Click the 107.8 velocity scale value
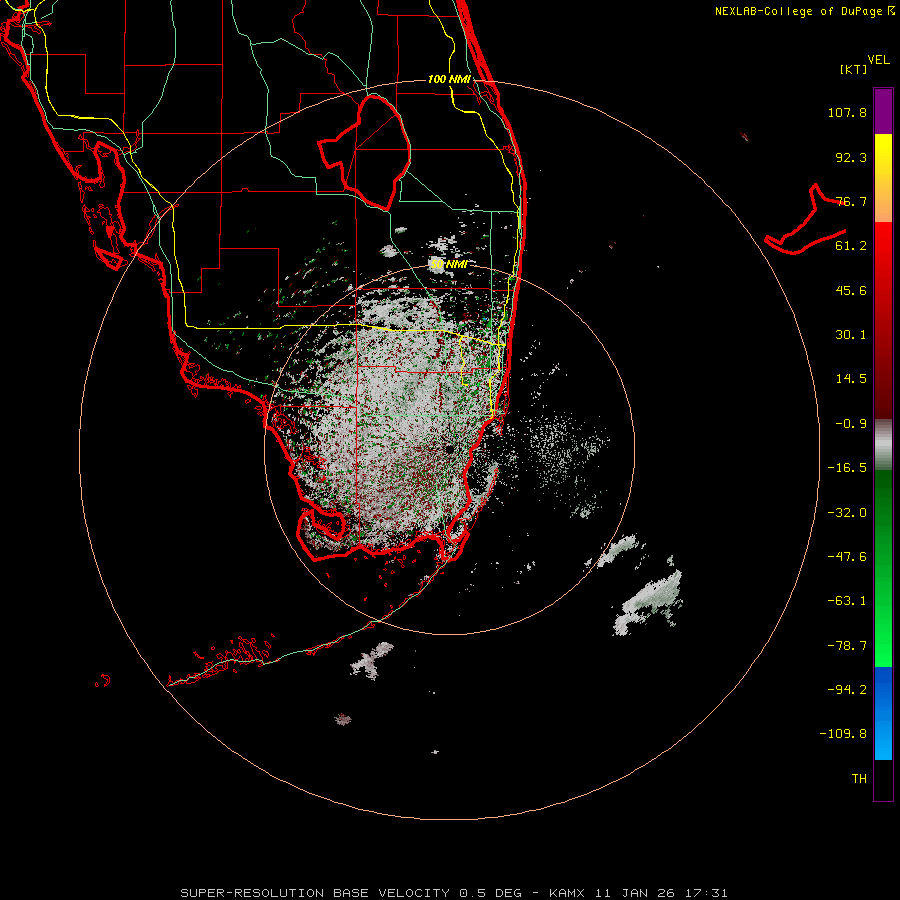 coord(847,112)
